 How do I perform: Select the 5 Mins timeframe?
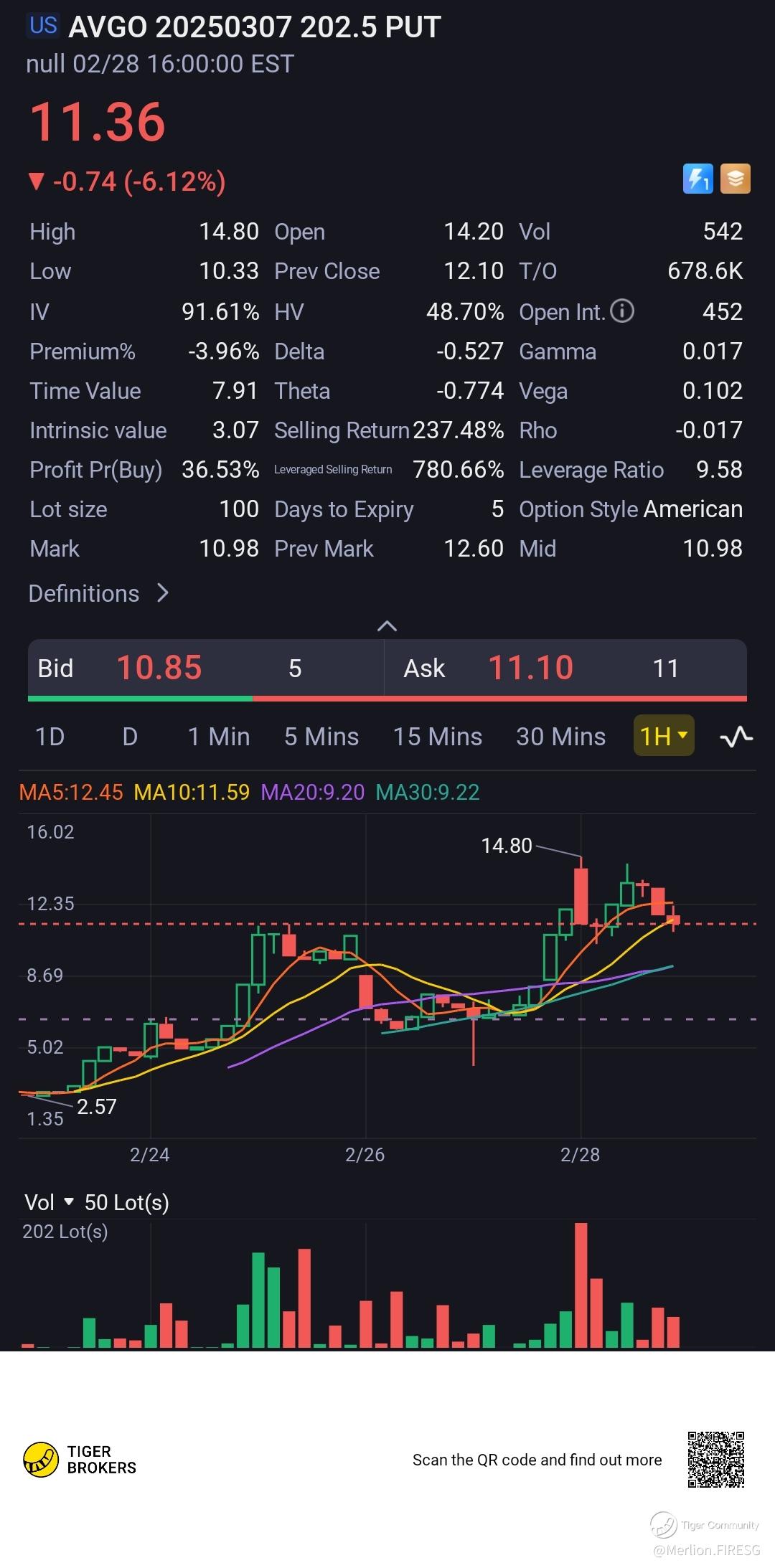pyautogui.click(x=321, y=737)
